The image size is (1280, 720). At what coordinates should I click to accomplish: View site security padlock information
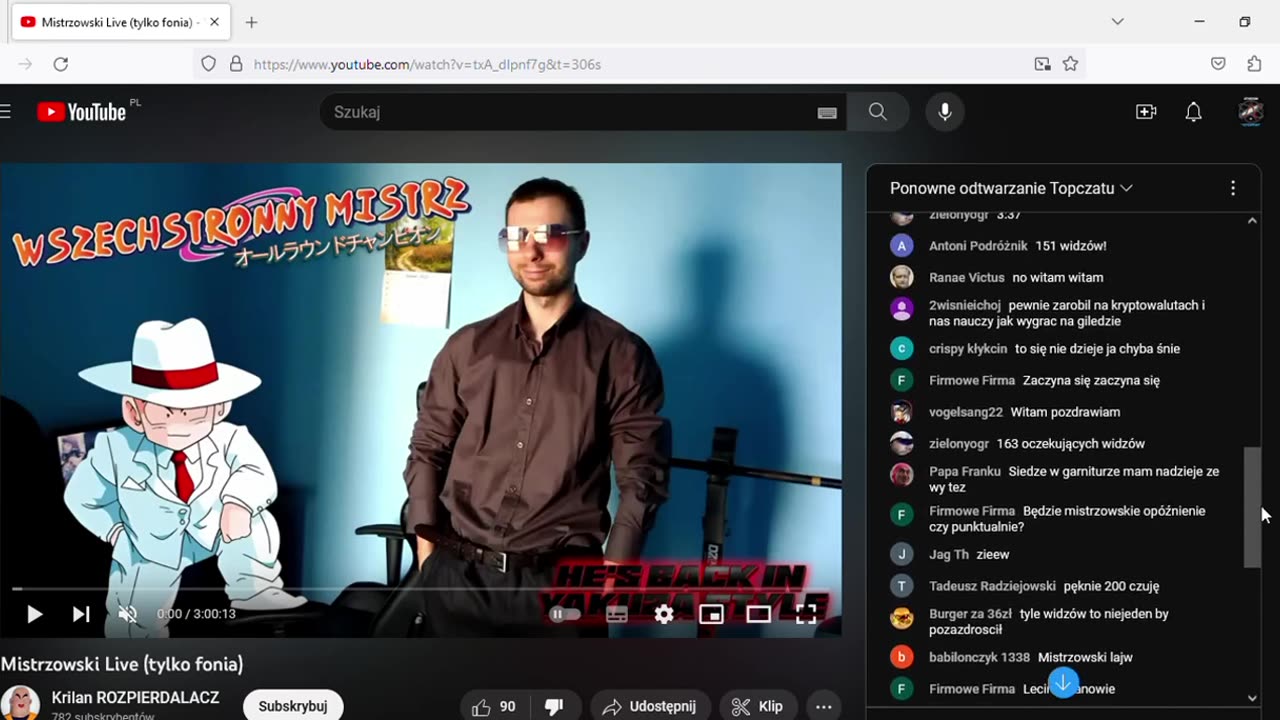(x=236, y=64)
